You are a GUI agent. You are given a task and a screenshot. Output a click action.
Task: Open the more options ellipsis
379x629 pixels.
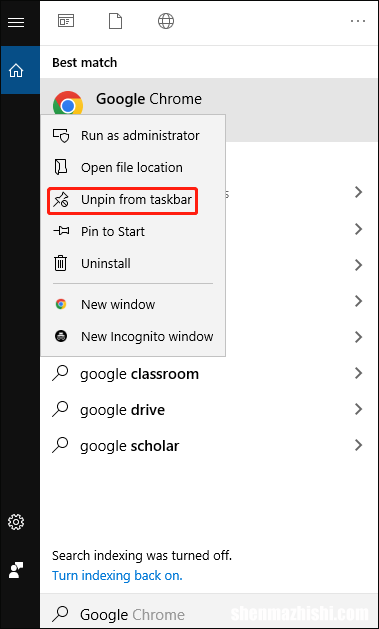click(358, 21)
